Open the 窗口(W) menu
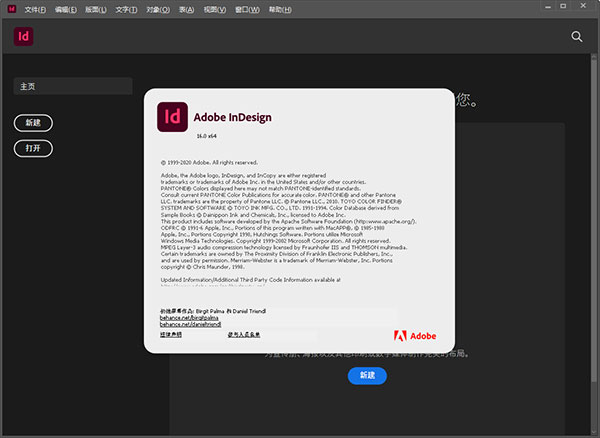Image resolution: width=600 pixels, height=438 pixels. [245, 8]
